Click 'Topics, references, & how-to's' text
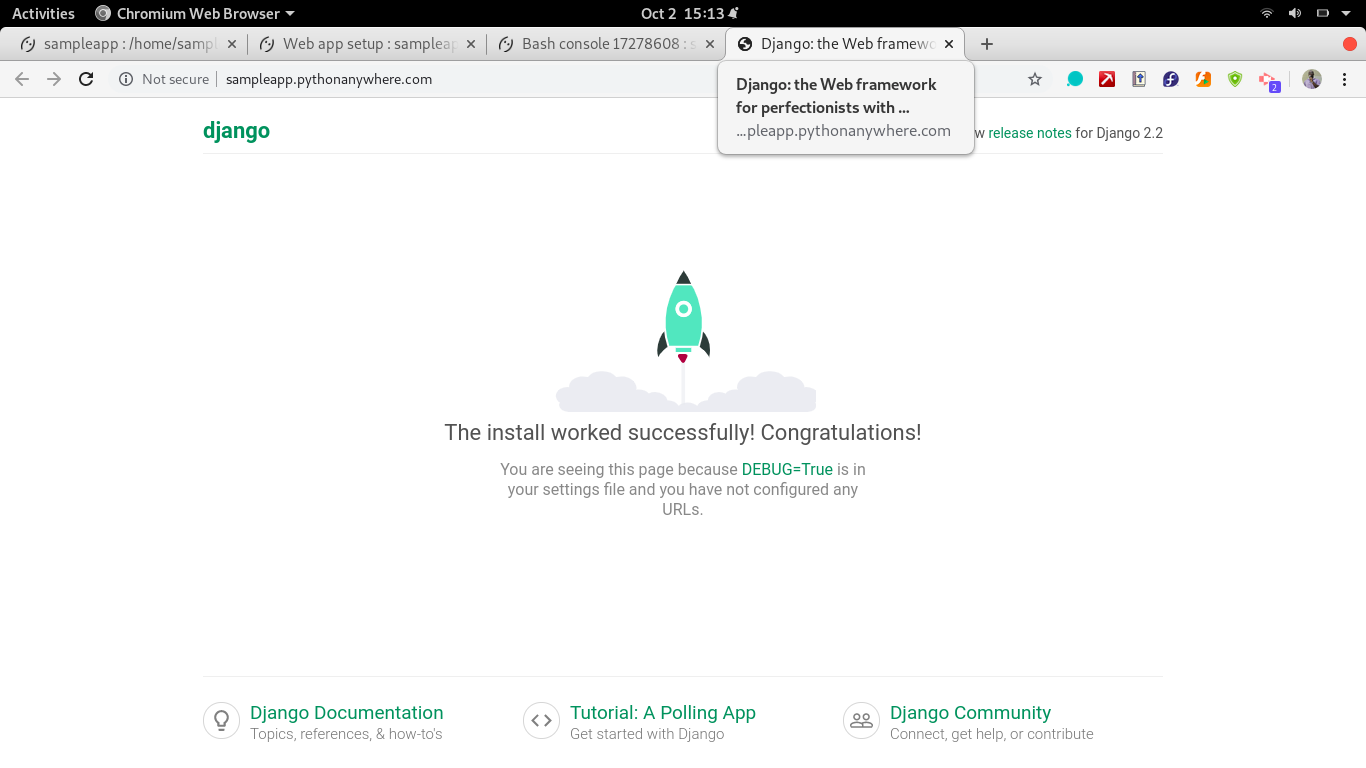Screen dimensions: 1366x768 [x=346, y=734]
